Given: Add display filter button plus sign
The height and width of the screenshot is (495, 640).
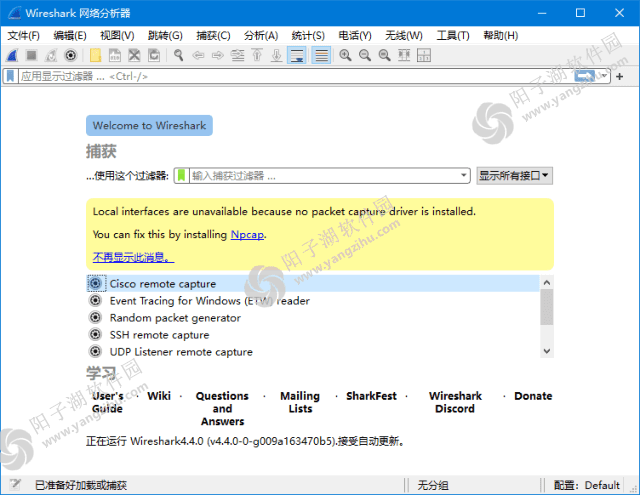Looking at the screenshot, I should (x=620, y=76).
